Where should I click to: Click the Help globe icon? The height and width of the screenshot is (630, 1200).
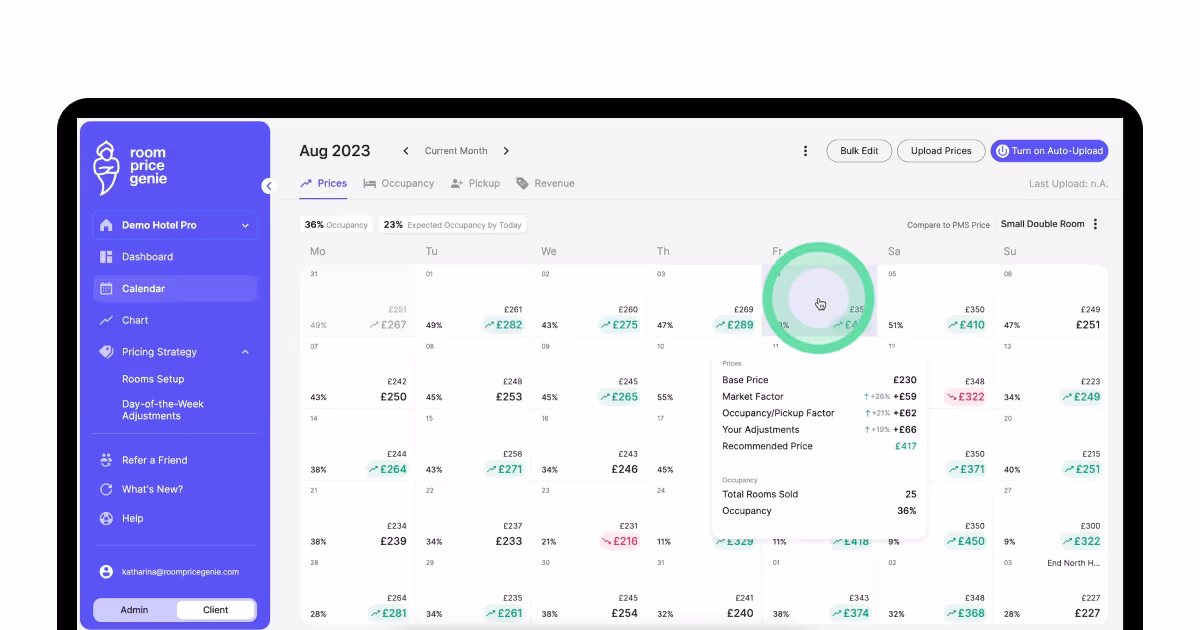click(106, 518)
